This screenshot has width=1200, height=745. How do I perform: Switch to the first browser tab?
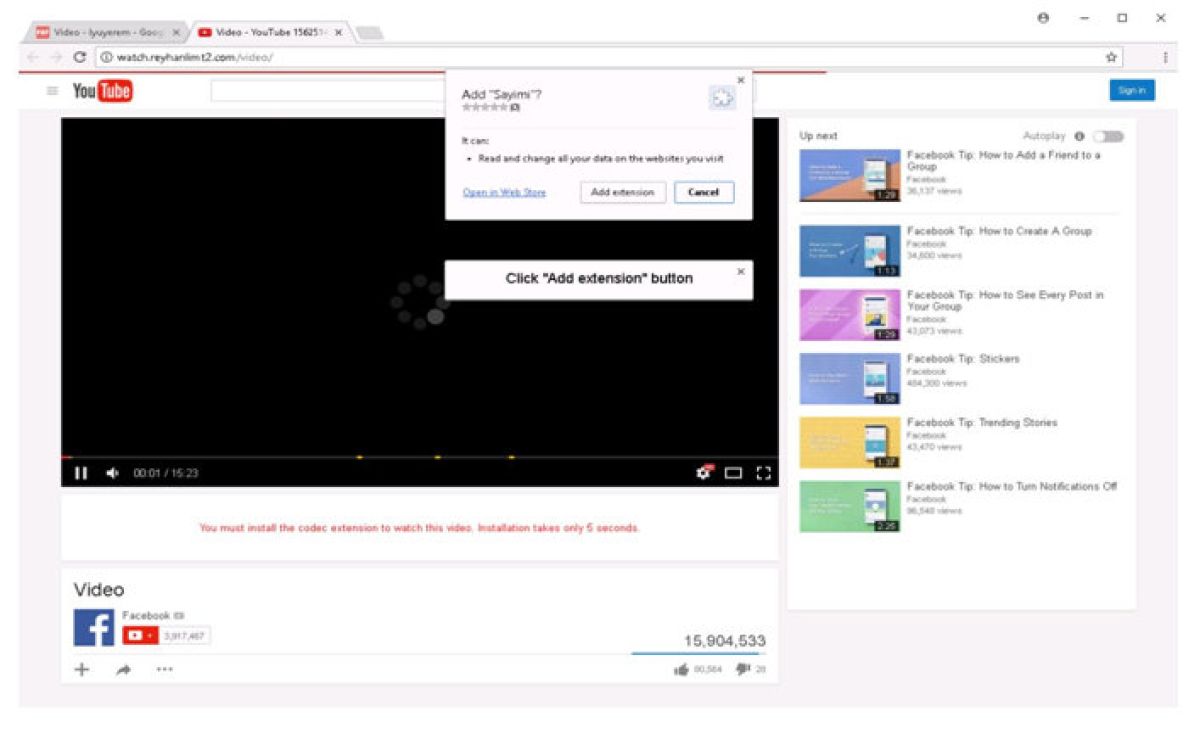(x=100, y=32)
